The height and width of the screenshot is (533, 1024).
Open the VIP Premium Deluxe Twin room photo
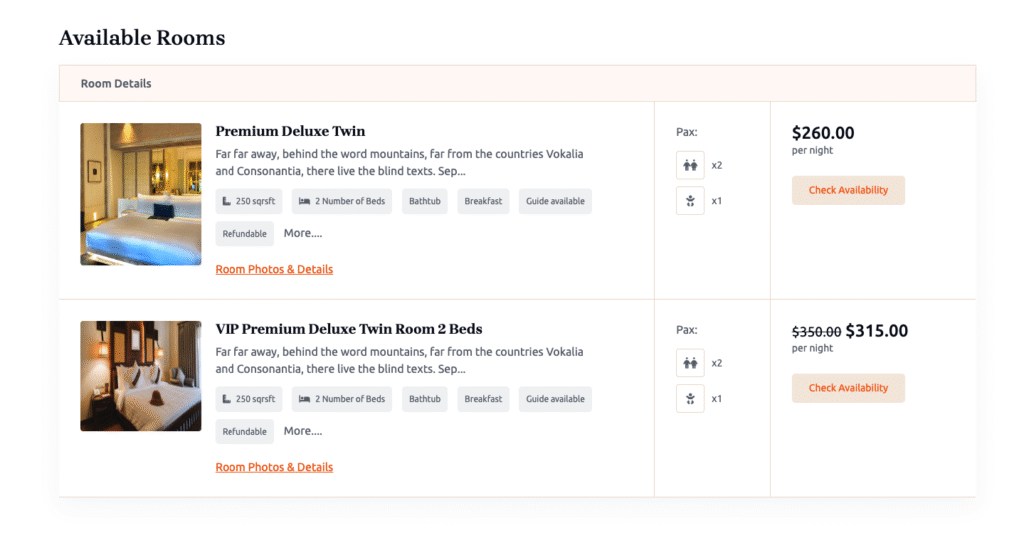point(141,376)
